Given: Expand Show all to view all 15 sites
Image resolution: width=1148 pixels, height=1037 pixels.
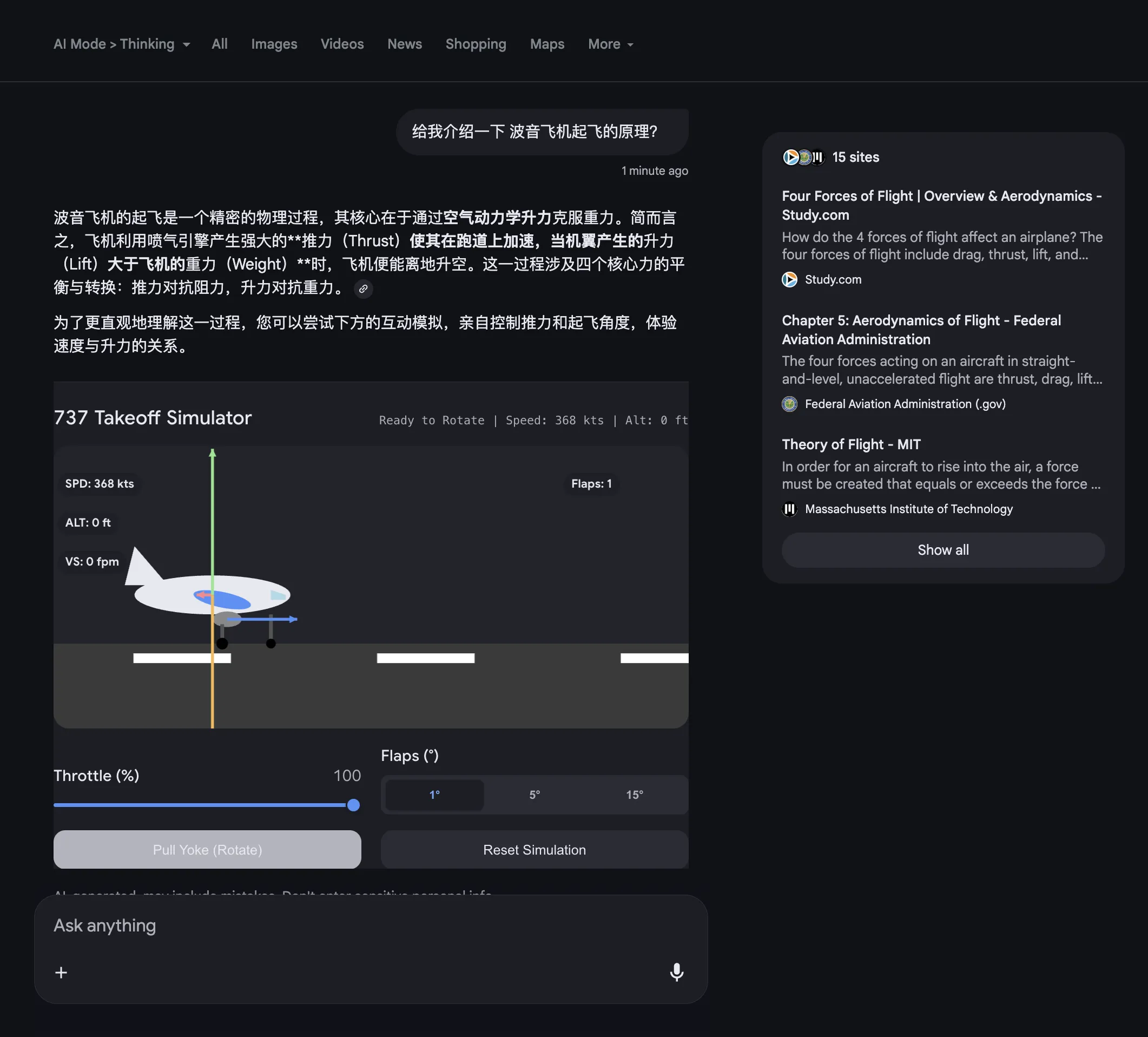Looking at the screenshot, I should pos(942,550).
